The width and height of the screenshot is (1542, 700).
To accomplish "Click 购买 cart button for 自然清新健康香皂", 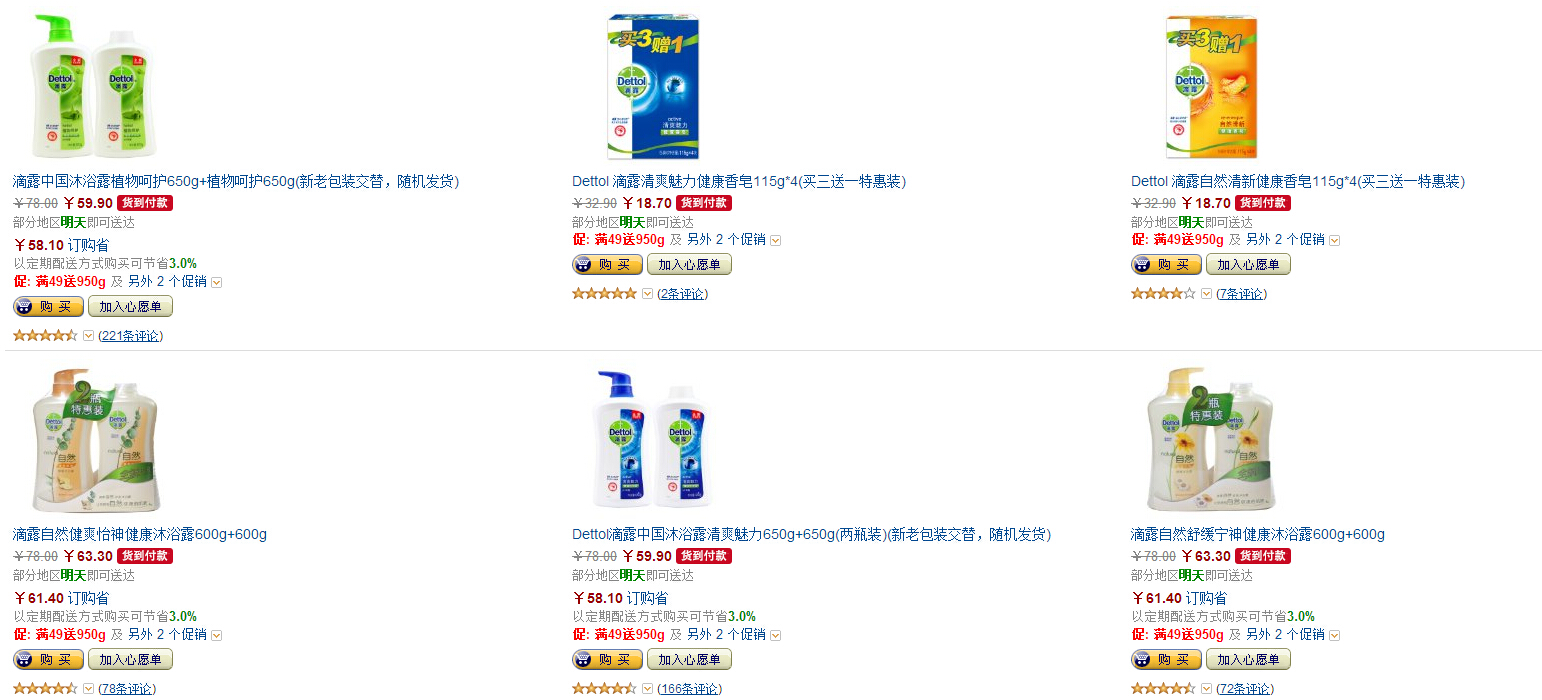I will click(1166, 265).
